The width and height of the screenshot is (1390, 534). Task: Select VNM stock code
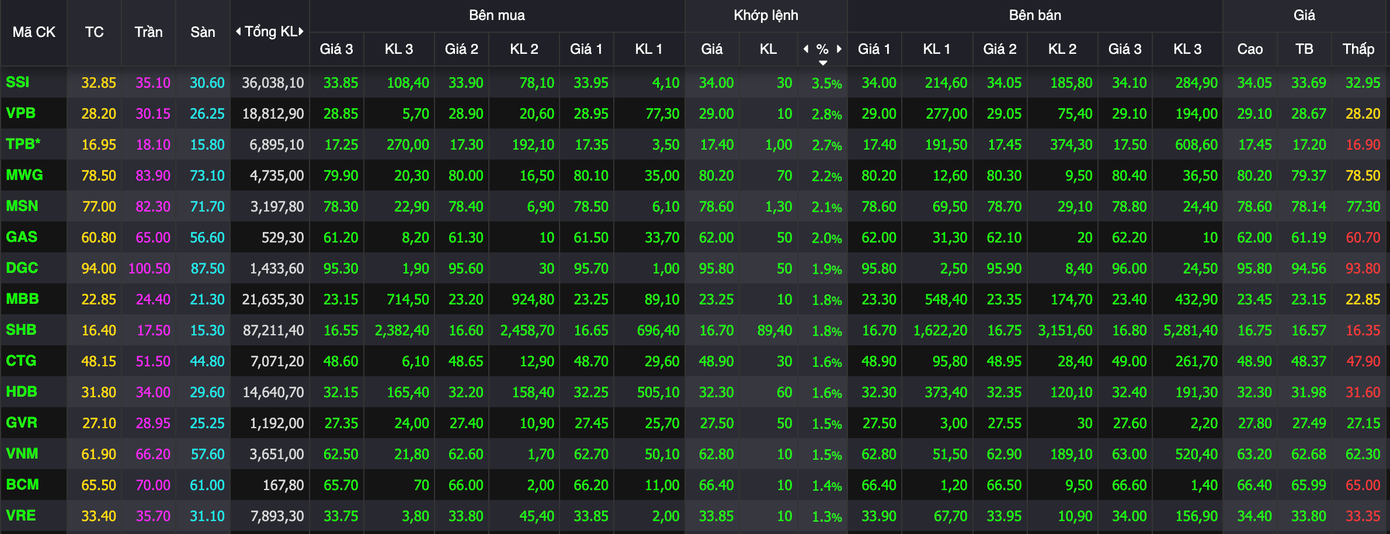click(x=21, y=454)
